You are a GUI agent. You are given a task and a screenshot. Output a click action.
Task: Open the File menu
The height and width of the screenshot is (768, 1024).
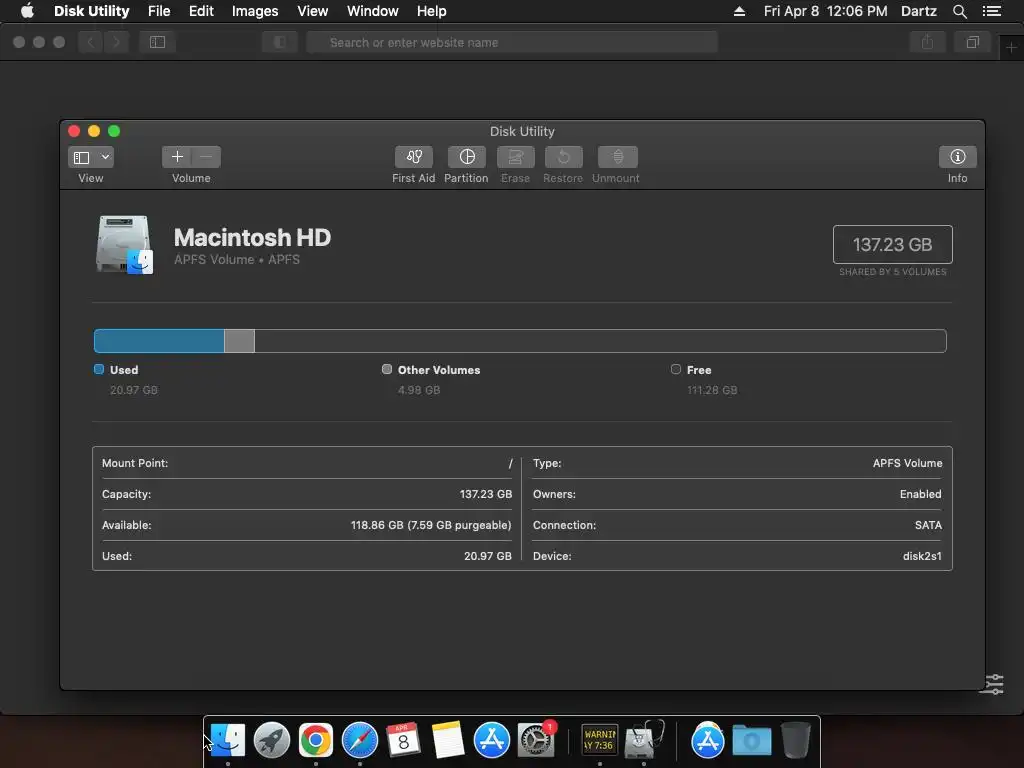pyautogui.click(x=159, y=11)
